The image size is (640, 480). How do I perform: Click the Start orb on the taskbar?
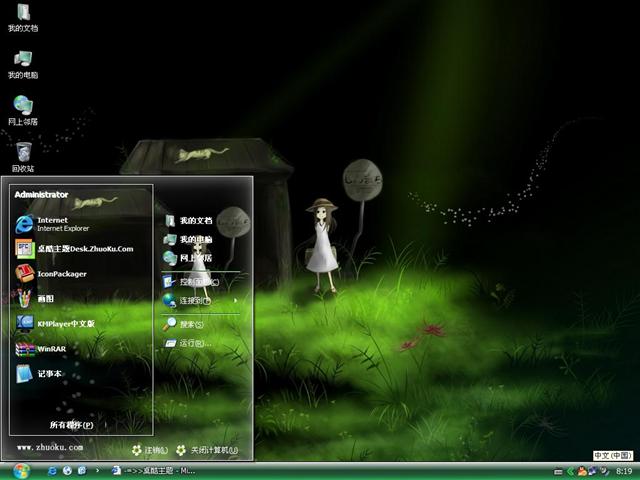coord(22,470)
